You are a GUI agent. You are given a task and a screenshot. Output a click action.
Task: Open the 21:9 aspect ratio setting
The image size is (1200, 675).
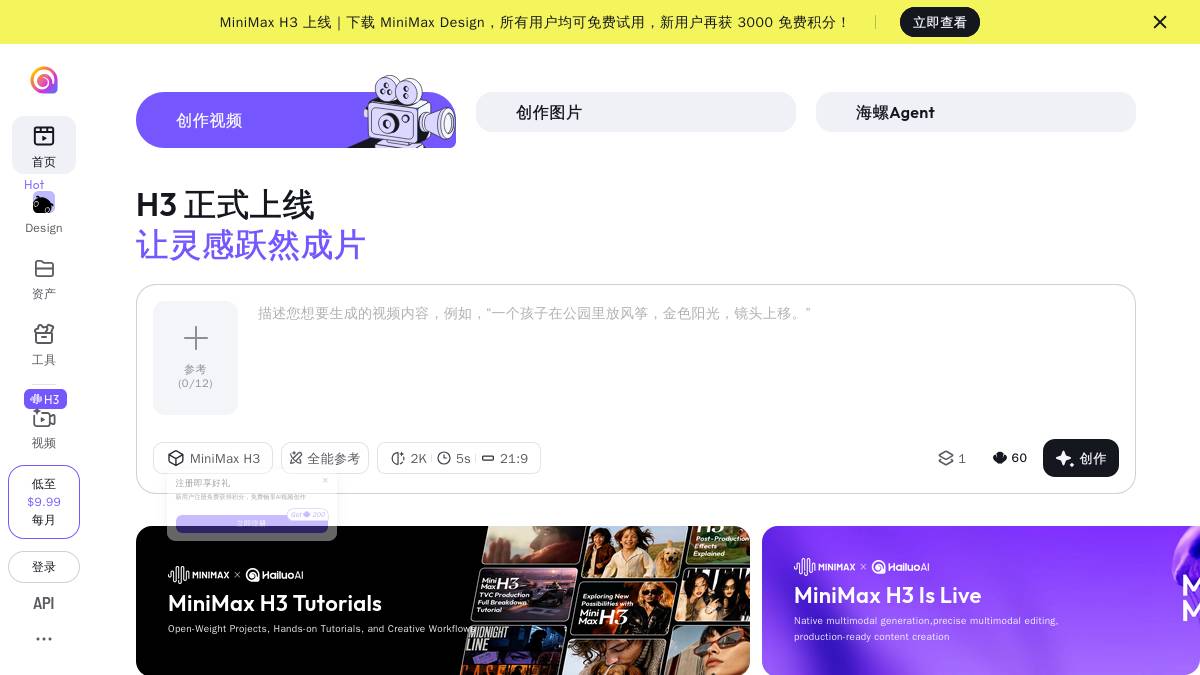click(x=505, y=458)
